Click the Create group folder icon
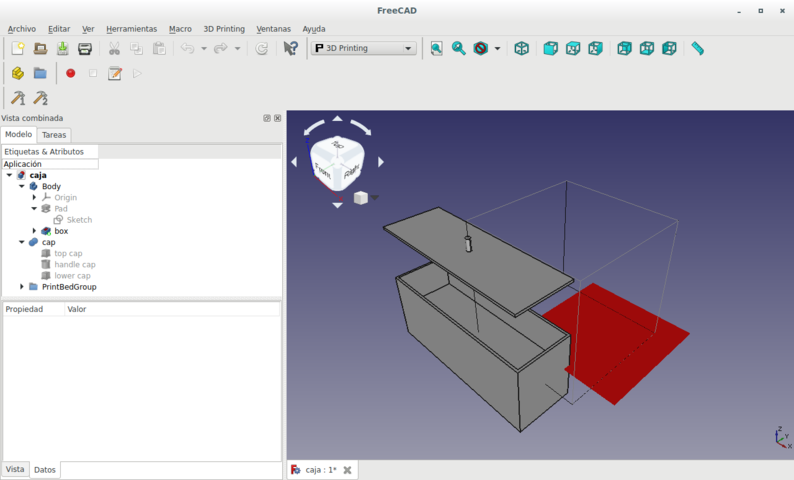Viewport: 794px width, 480px height. coord(40,73)
